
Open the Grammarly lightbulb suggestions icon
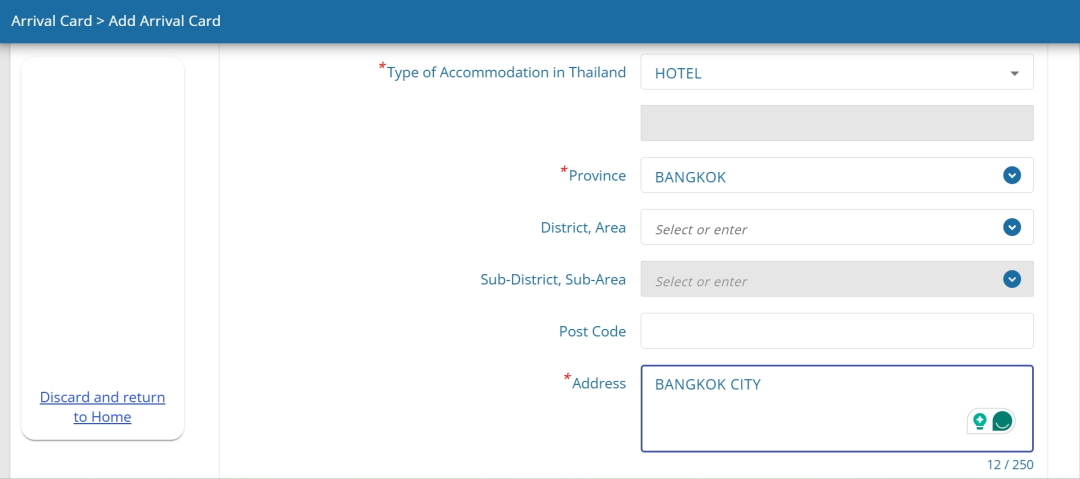point(979,420)
